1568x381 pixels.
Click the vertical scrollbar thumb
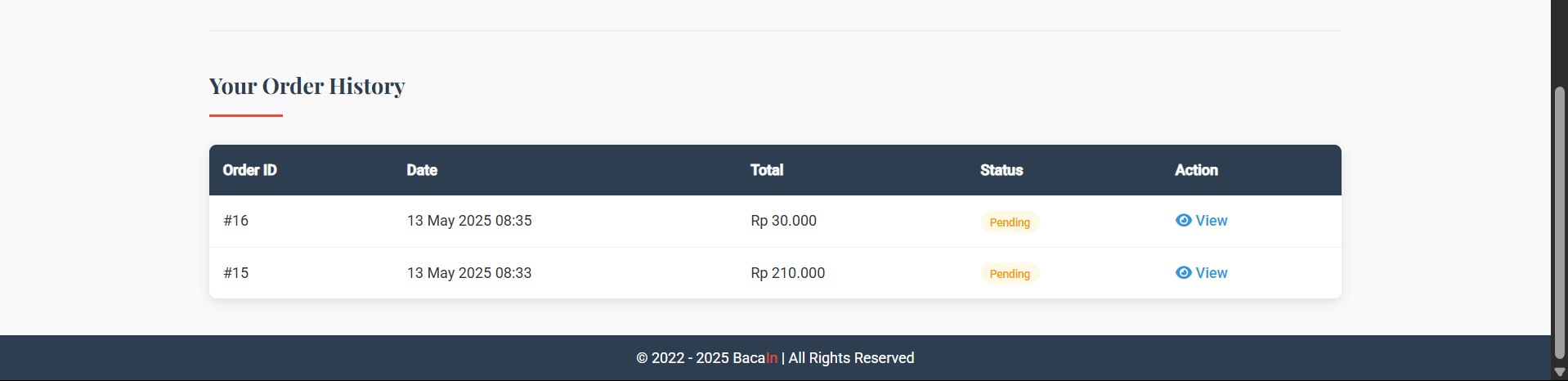[x=1559, y=221]
